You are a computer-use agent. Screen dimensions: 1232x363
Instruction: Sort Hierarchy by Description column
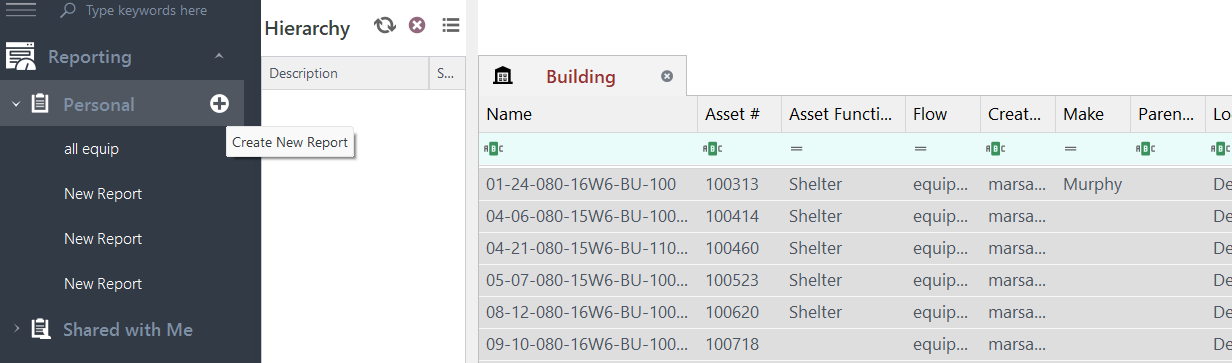click(x=345, y=73)
